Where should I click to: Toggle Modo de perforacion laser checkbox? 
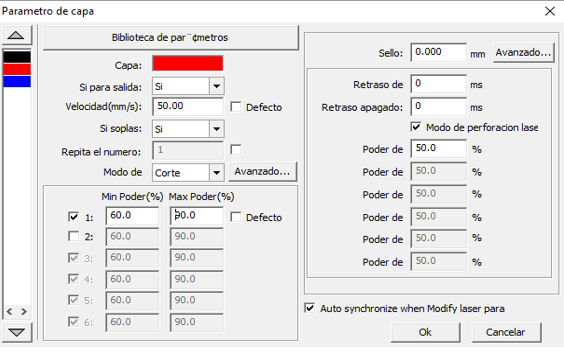[416, 127]
